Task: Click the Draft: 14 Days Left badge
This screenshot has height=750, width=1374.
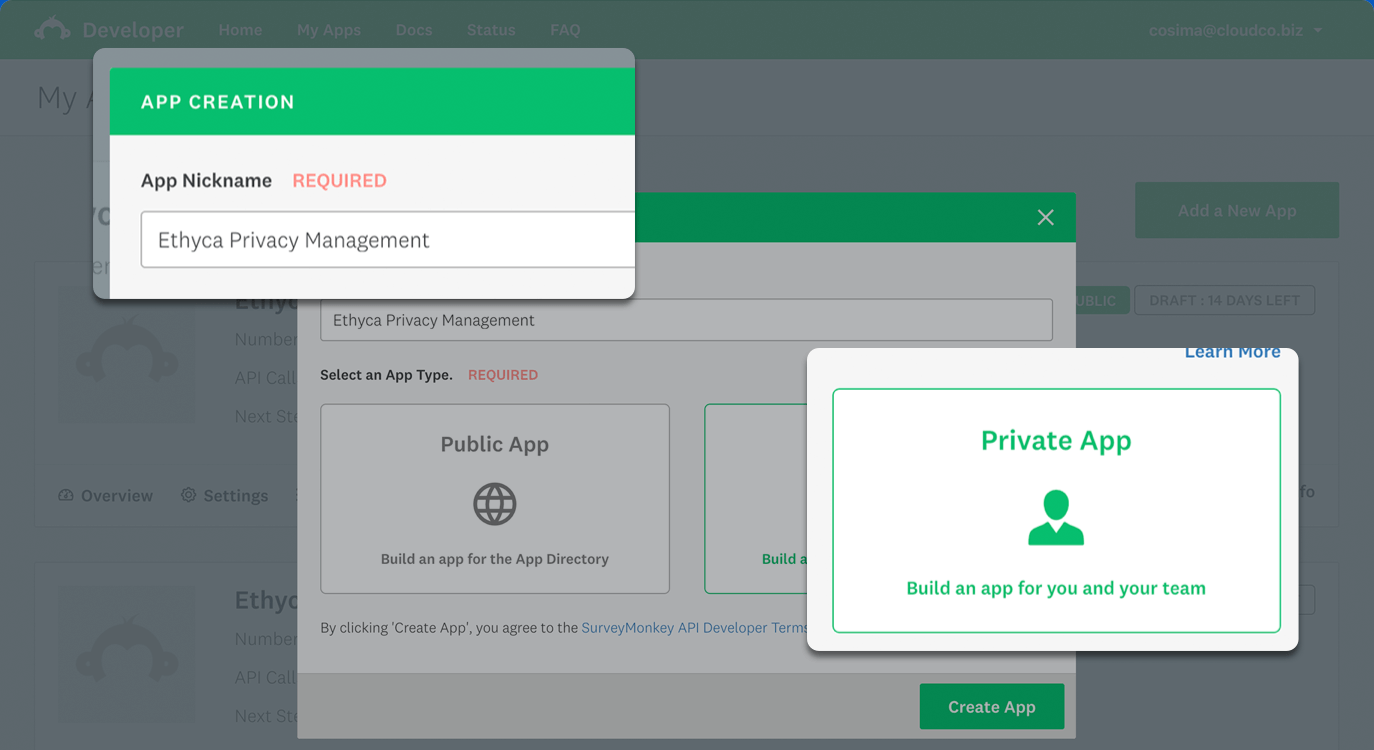Action: coord(1224,300)
